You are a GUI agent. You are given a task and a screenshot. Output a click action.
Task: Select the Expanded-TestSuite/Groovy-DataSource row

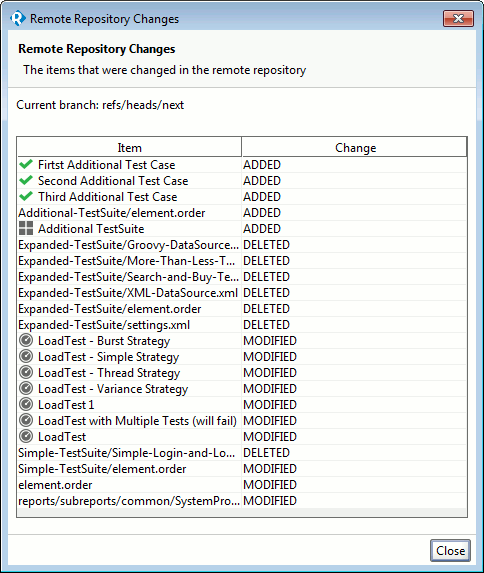(x=242, y=245)
